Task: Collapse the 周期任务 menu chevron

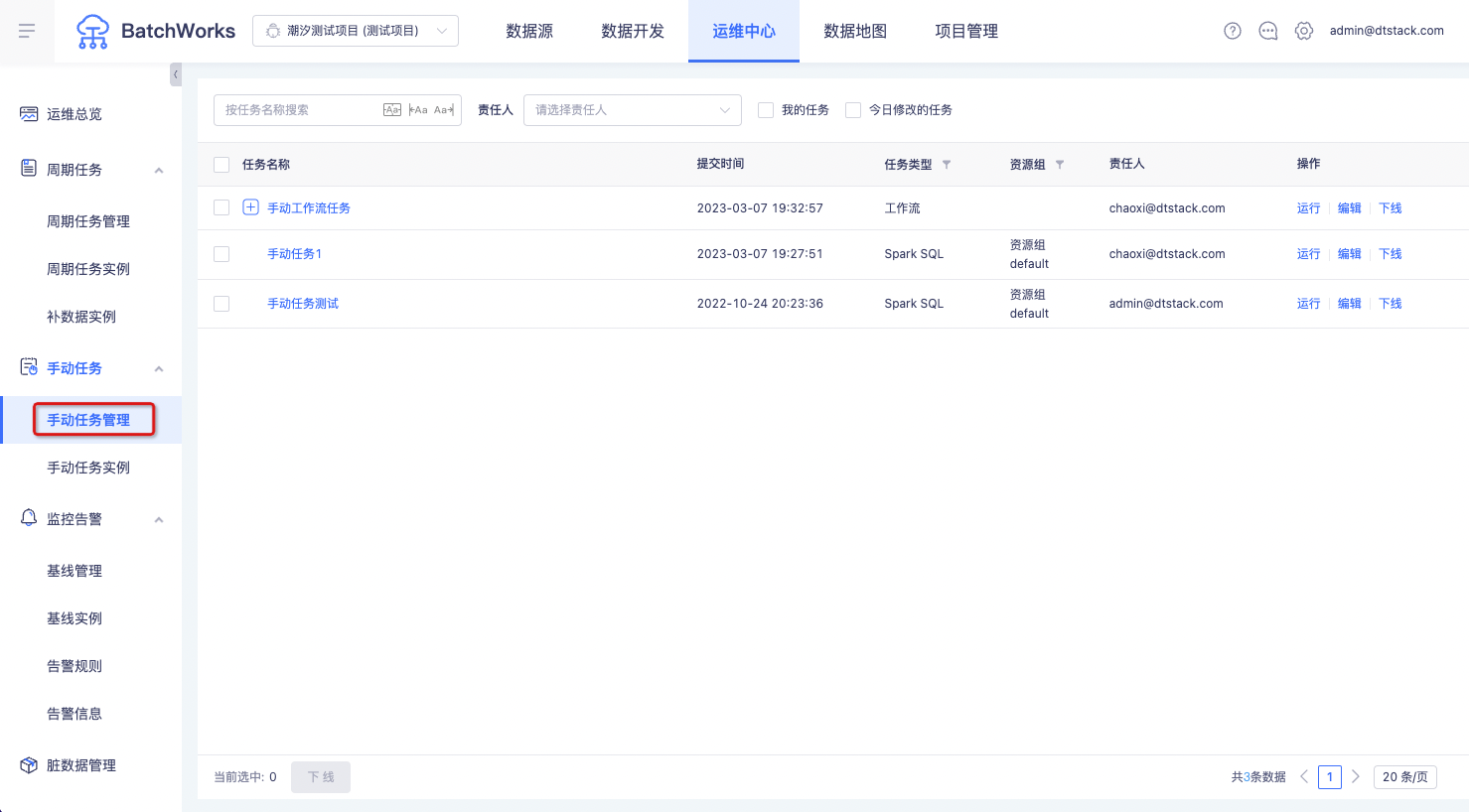Action: pos(159,171)
